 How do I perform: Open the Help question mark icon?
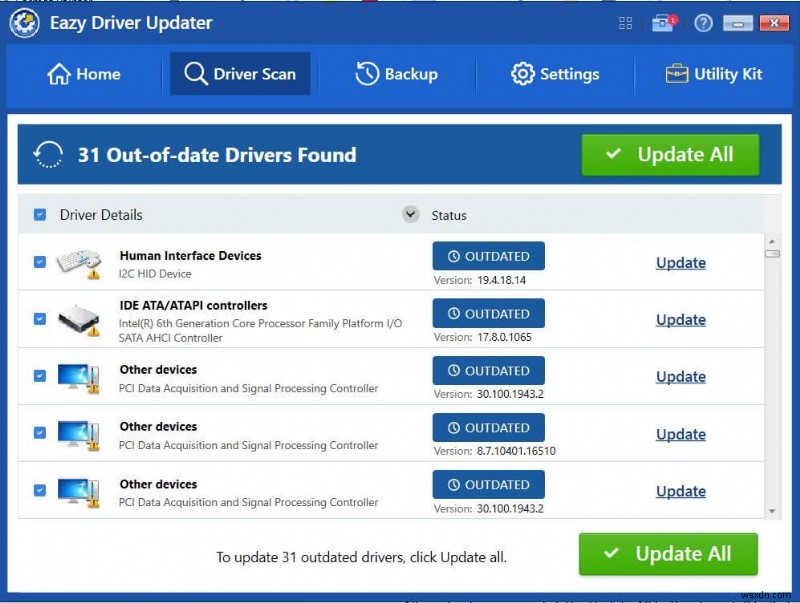(703, 22)
